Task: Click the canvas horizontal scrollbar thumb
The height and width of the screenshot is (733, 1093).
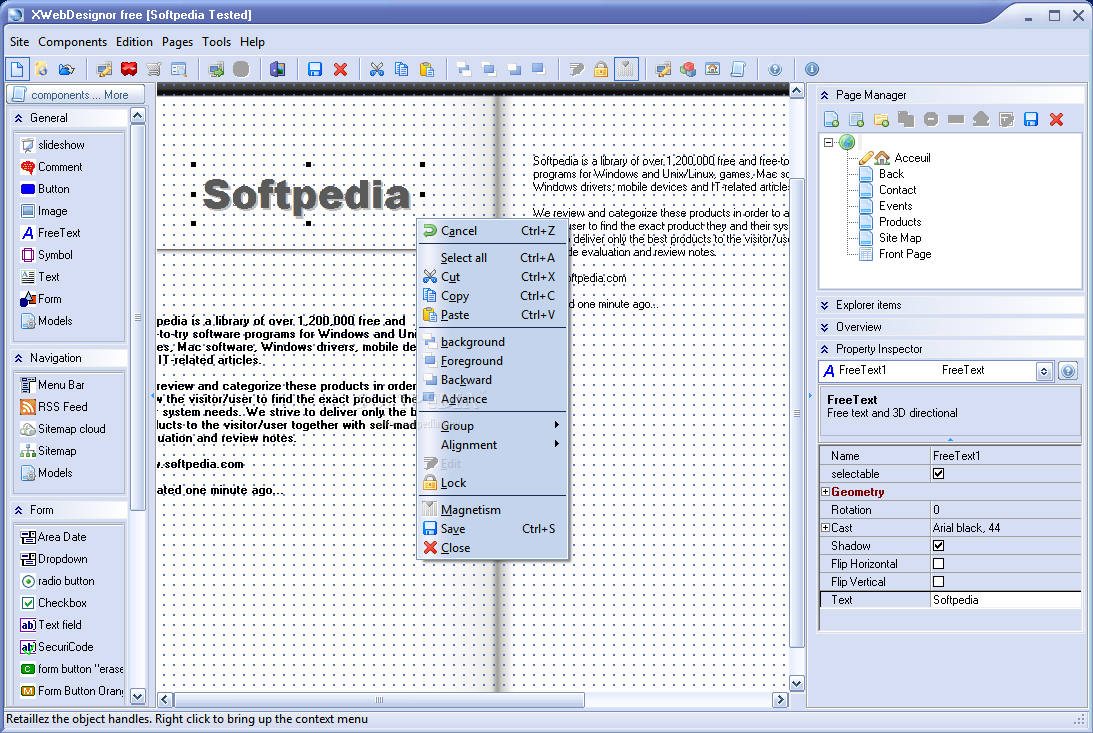Action: [379, 700]
